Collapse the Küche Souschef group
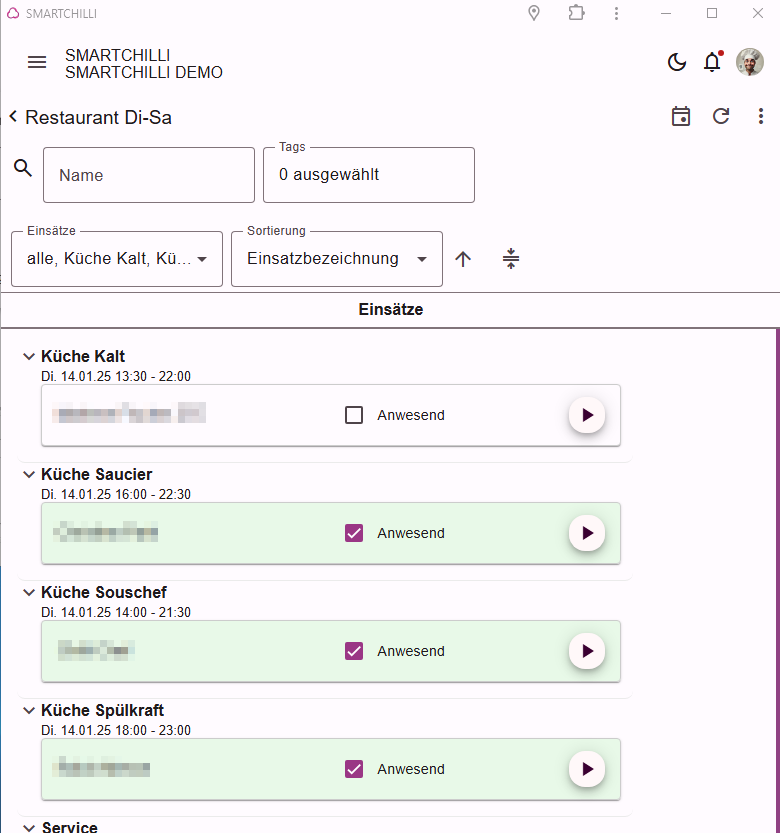 click(x=29, y=592)
